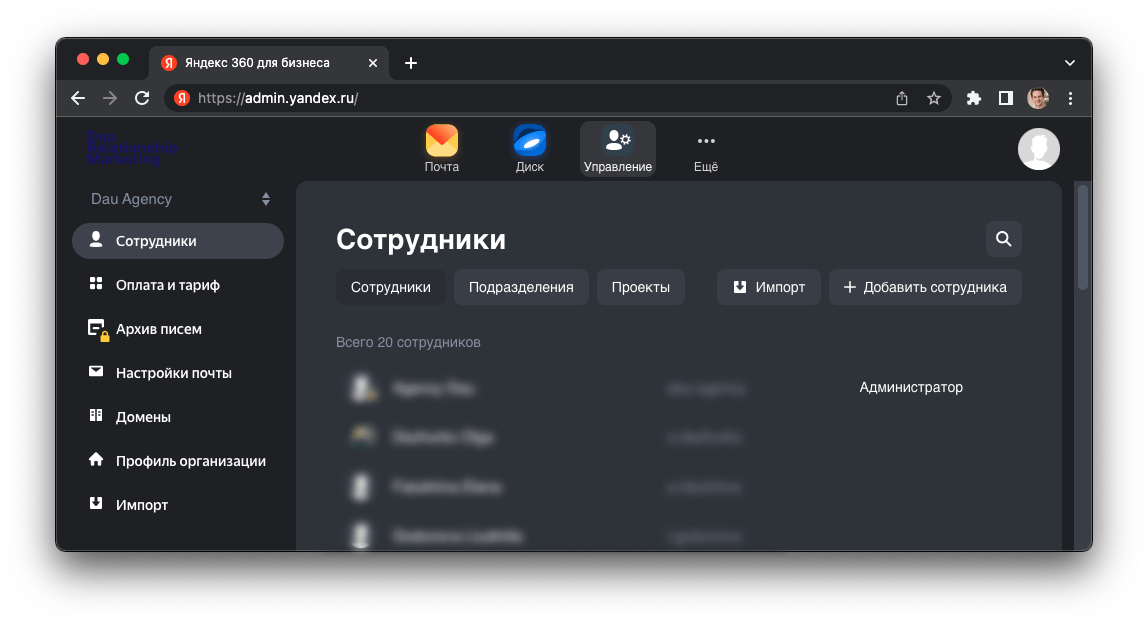Close the Яндекс 360 для бизнеса tab
1148x625 pixels.
click(373, 63)
